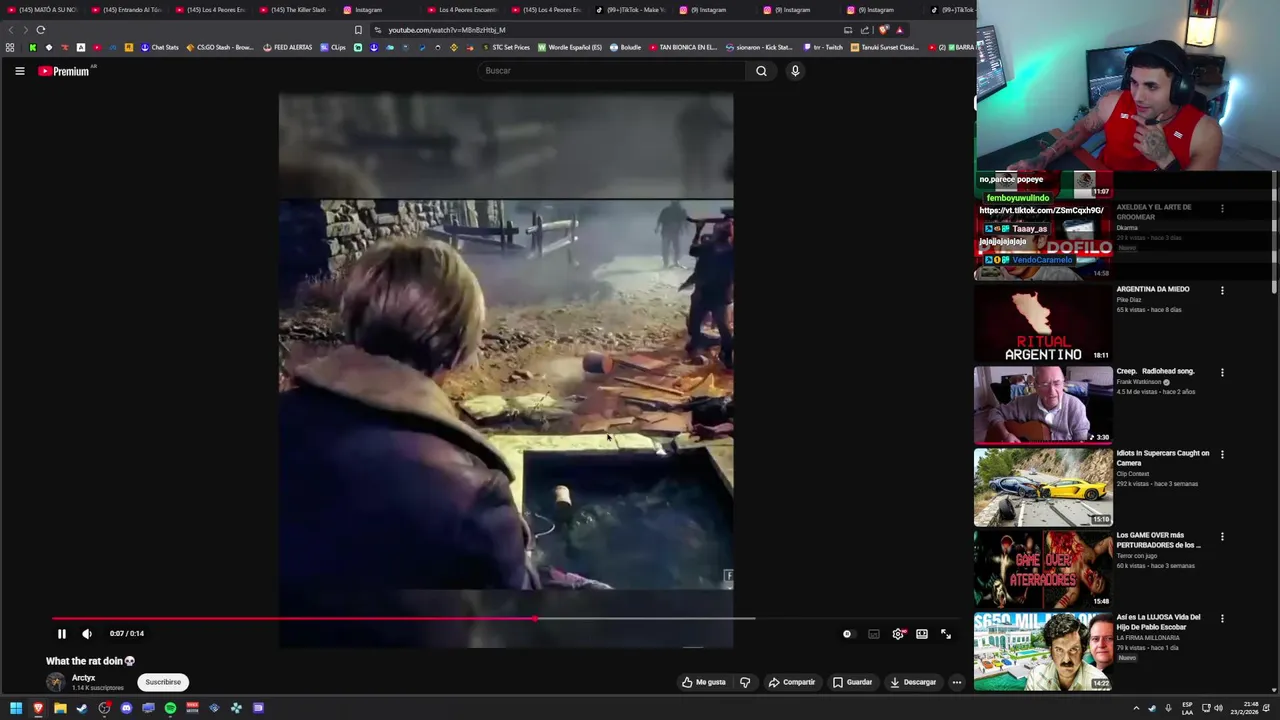Open the Arctyx channel name link

tap(83, 678)
